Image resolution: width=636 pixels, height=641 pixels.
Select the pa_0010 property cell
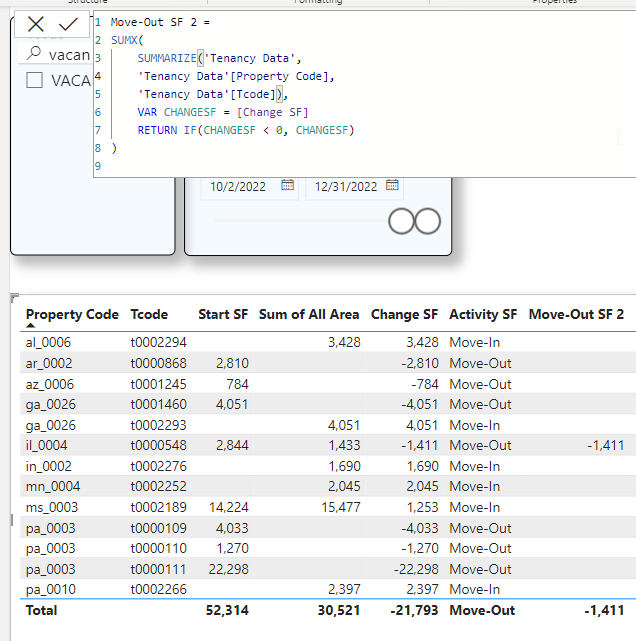(50, 589)
